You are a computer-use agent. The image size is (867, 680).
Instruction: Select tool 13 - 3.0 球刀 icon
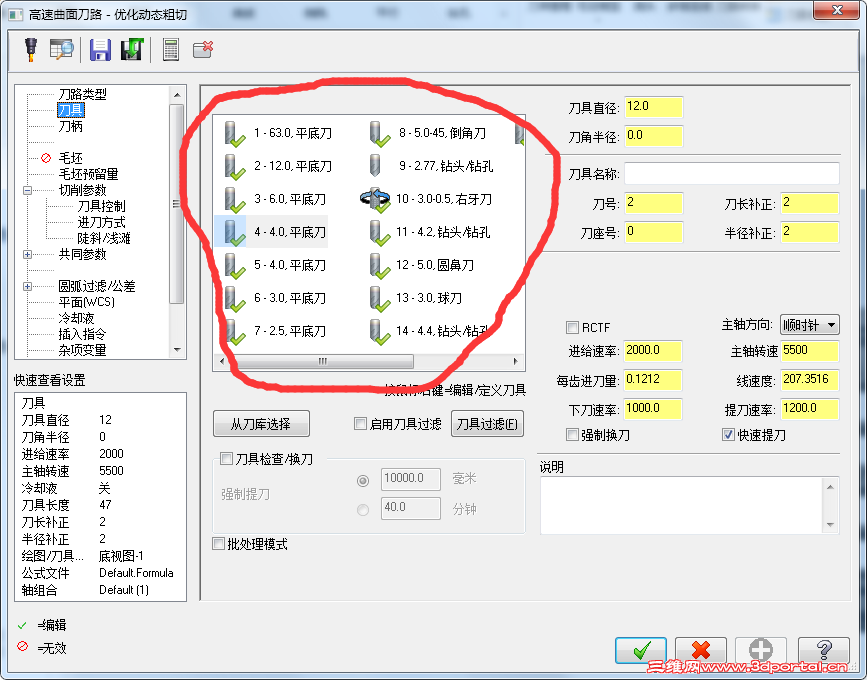(x=379, y=299)
